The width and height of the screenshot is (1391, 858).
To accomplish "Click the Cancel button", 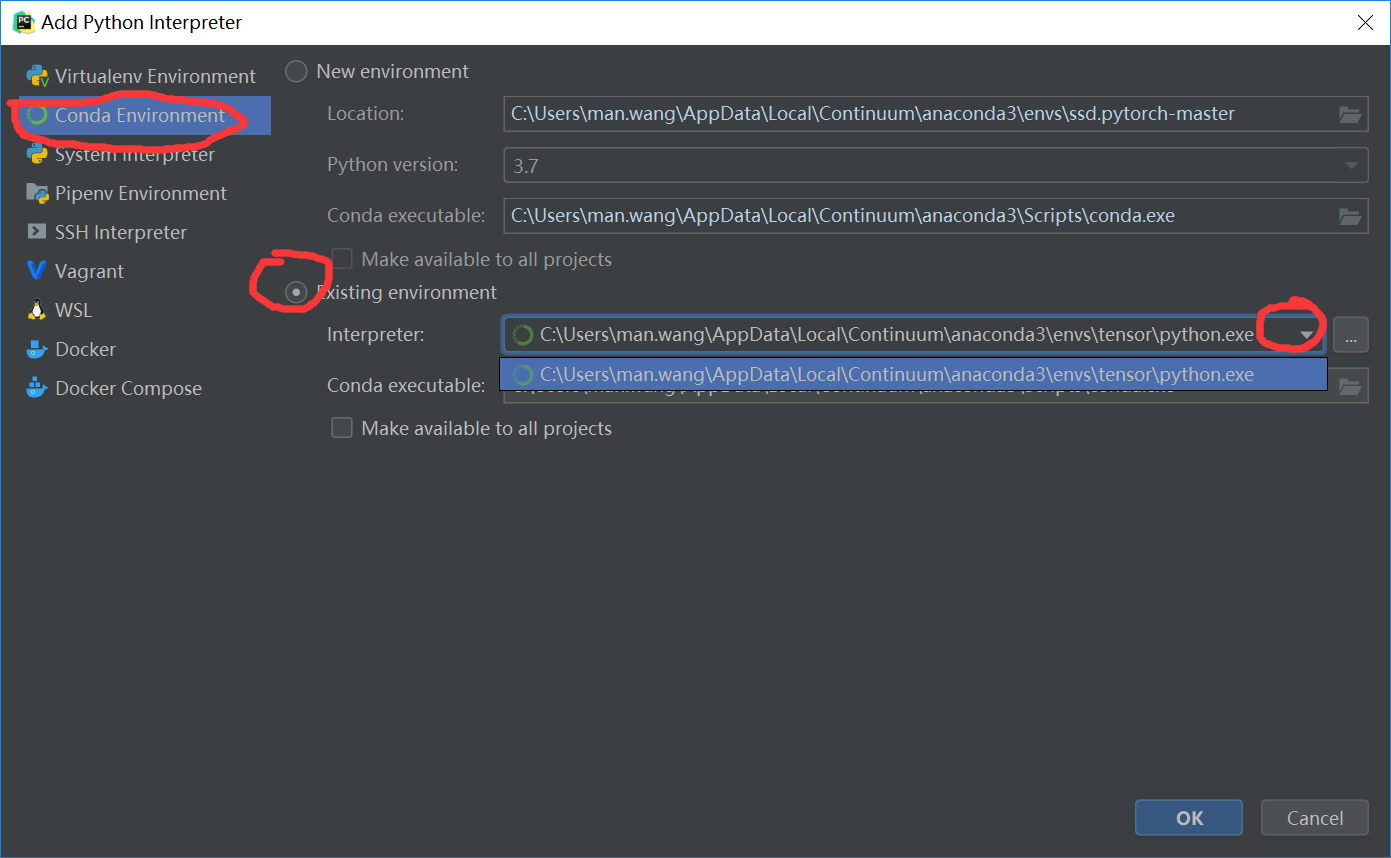I will tap(1315, 818).
